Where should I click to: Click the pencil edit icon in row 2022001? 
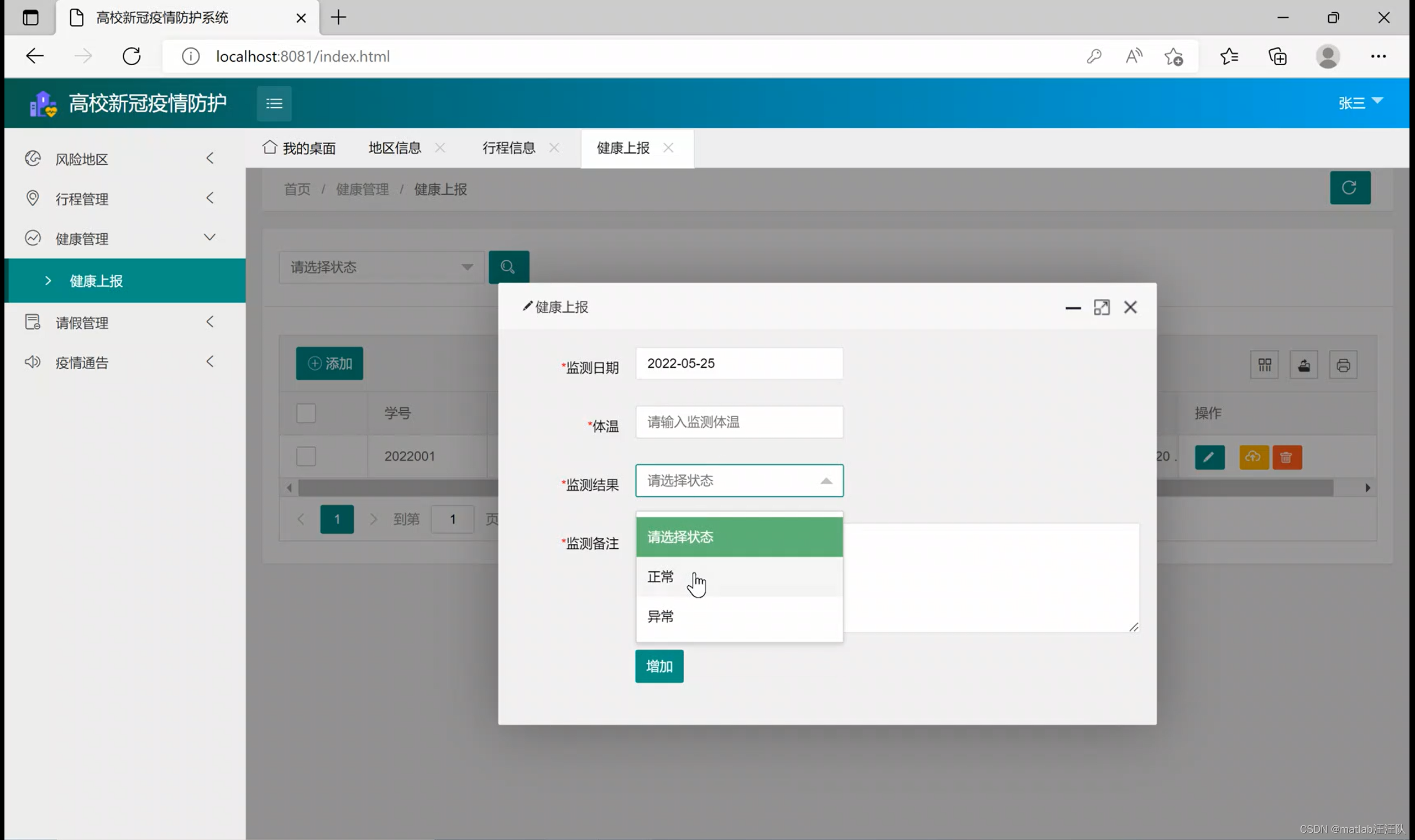point(1209,457)
